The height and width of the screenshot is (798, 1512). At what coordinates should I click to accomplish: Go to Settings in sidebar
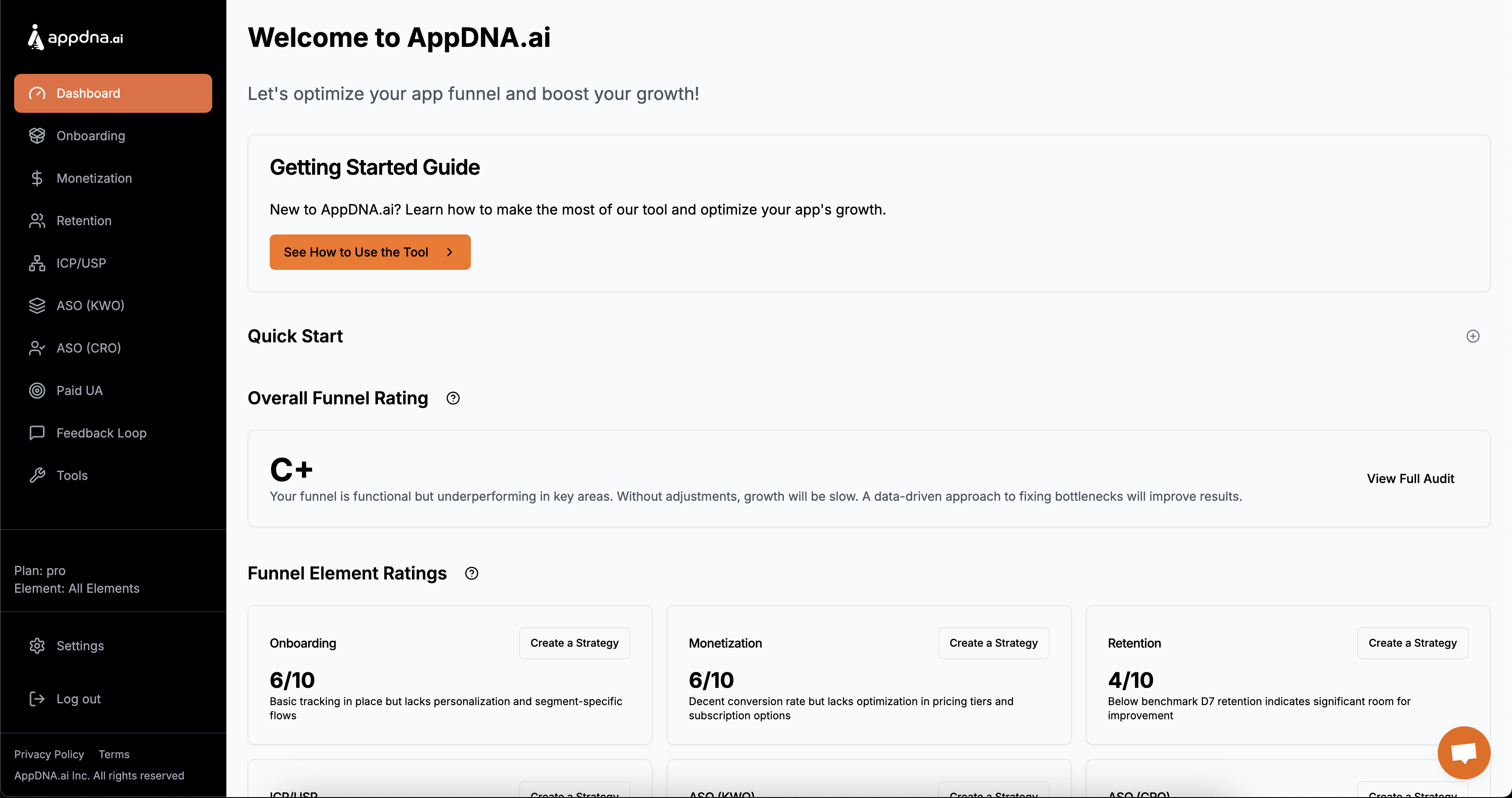pyautogui.click(x=80, y=645)
